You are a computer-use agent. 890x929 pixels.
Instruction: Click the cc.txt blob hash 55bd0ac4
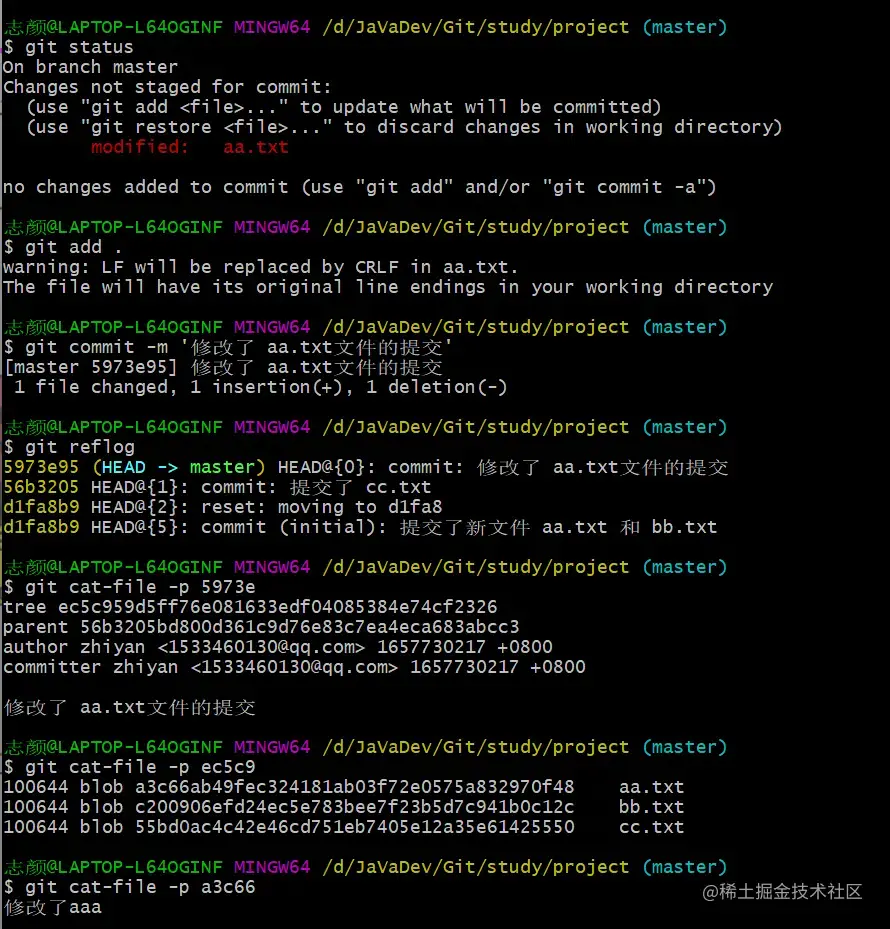(x=354, y=827)
